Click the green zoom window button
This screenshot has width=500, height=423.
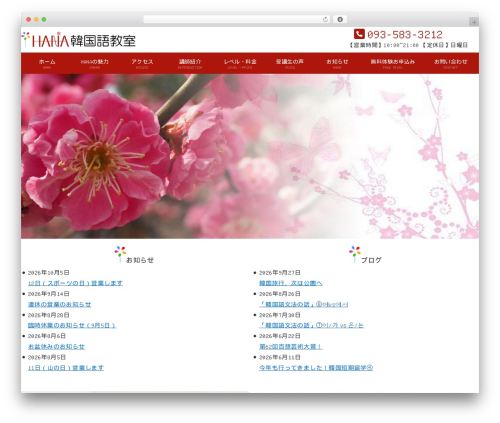point(44,20)
